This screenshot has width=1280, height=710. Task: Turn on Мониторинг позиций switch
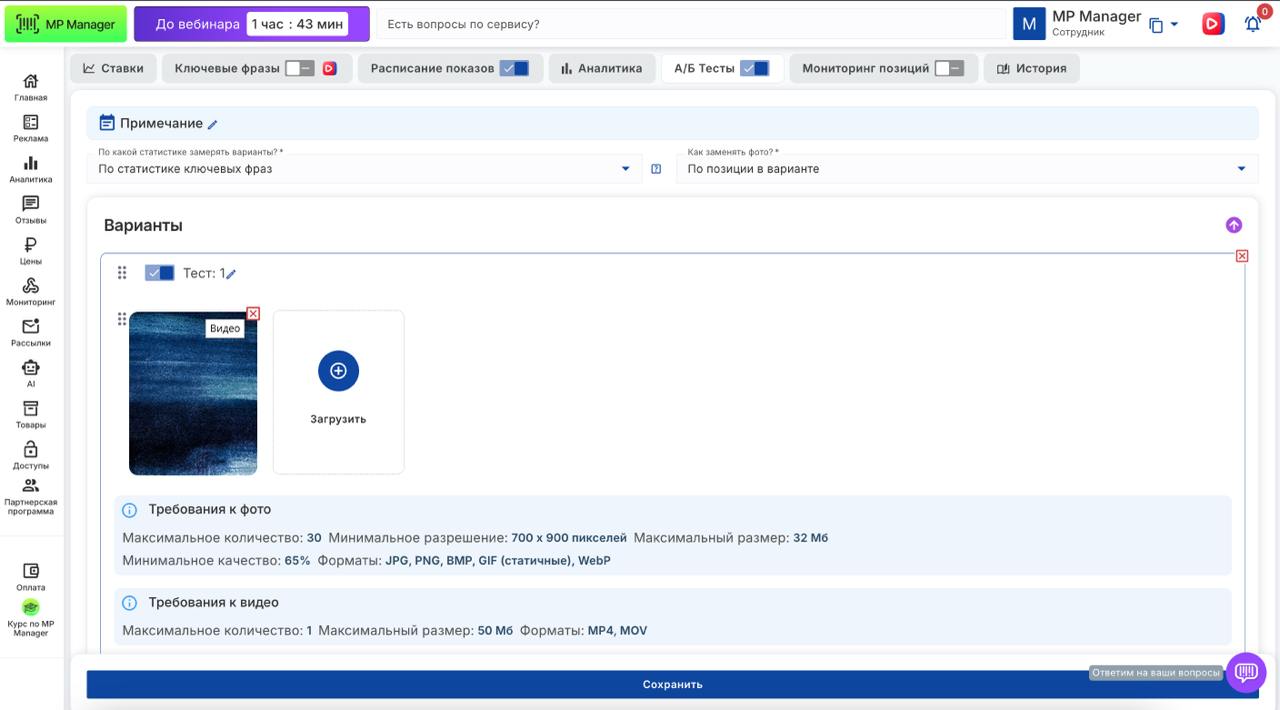click(x=949, y=69)
